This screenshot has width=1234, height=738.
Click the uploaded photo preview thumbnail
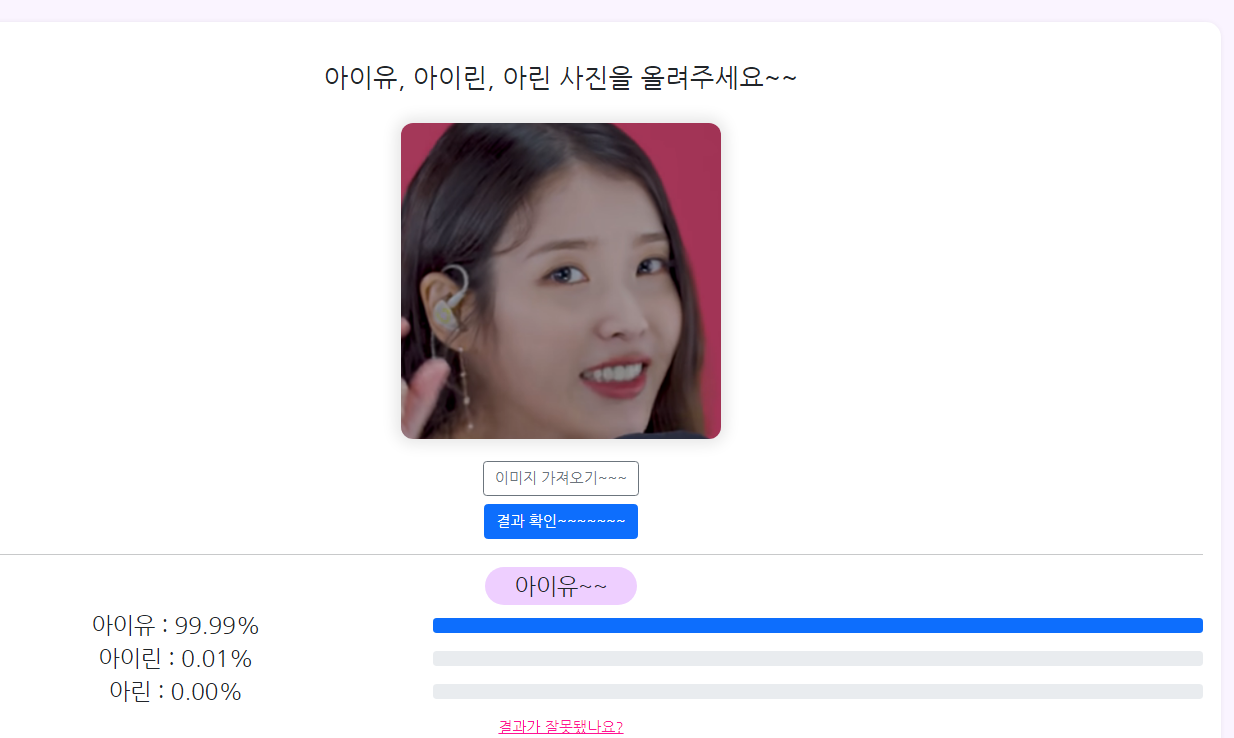coord(561,281)
